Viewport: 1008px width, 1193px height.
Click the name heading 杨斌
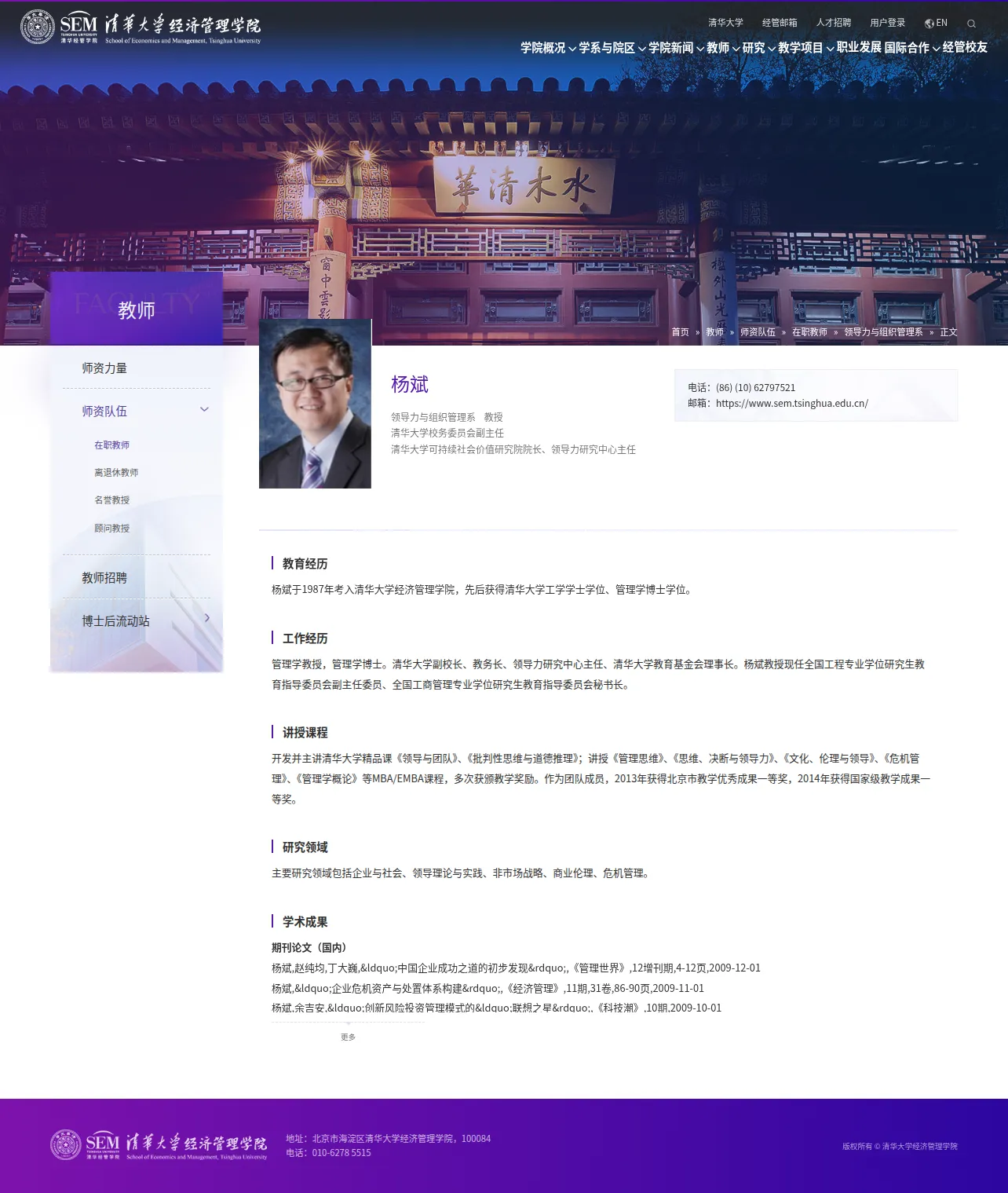[410, 385]
